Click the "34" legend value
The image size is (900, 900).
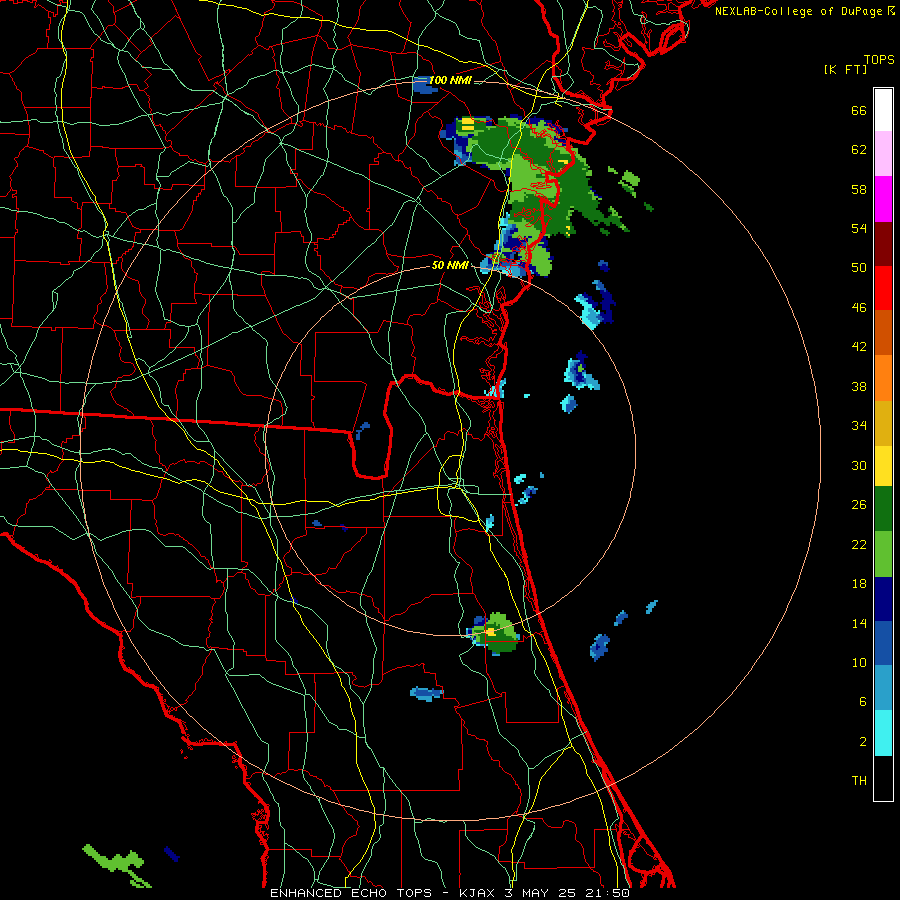click(859, 426)
